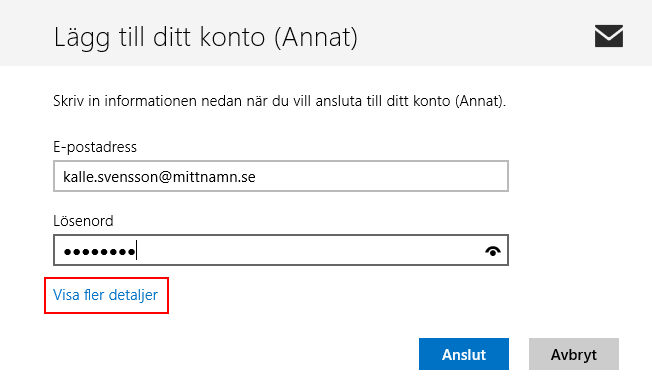Screen dimensions: 652x382
Task: Click the Mail envelope icon in header
Action: tap(609, 36)
